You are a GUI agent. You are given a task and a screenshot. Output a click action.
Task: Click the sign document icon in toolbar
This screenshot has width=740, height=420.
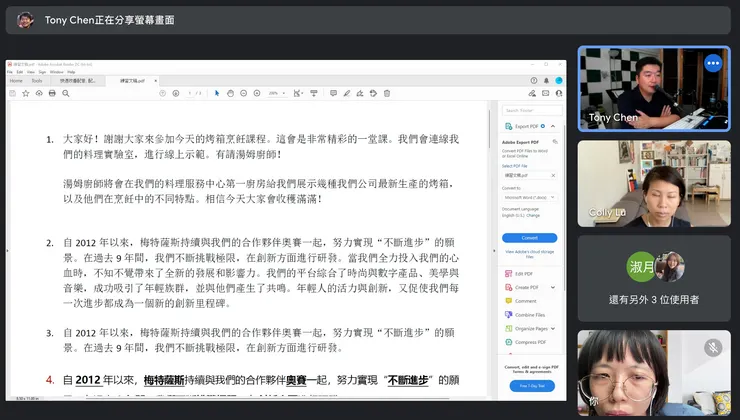click(x=360, y=93)
